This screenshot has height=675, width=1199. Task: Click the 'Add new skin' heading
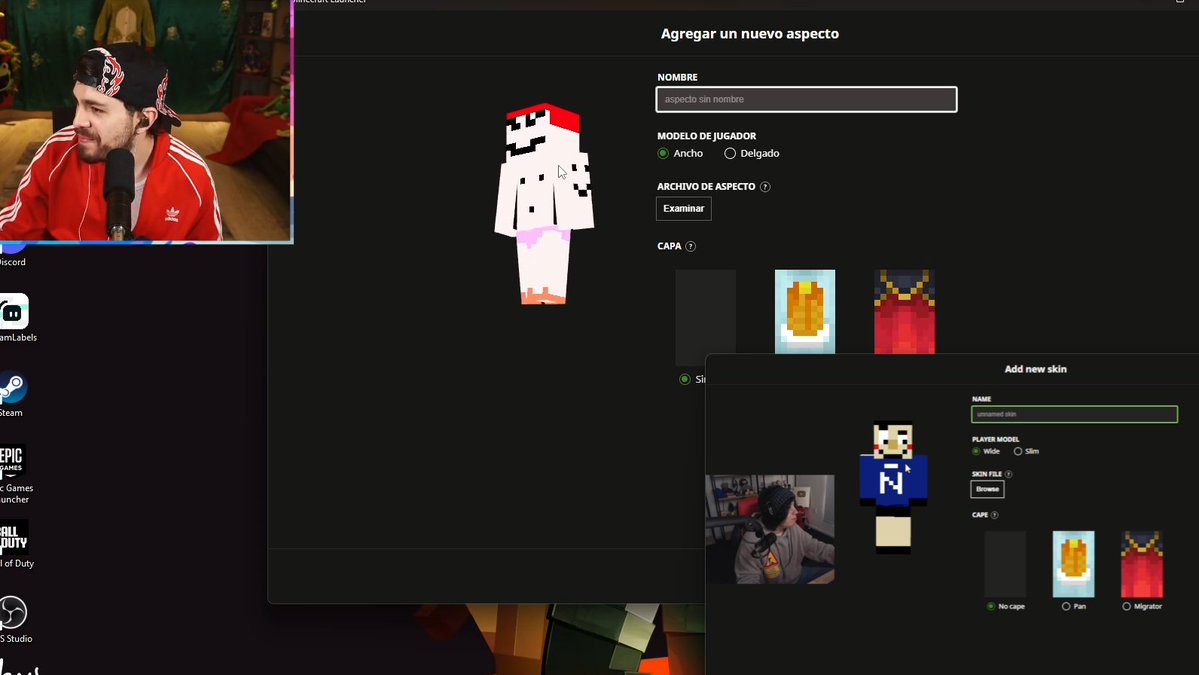pos(1035,369)
